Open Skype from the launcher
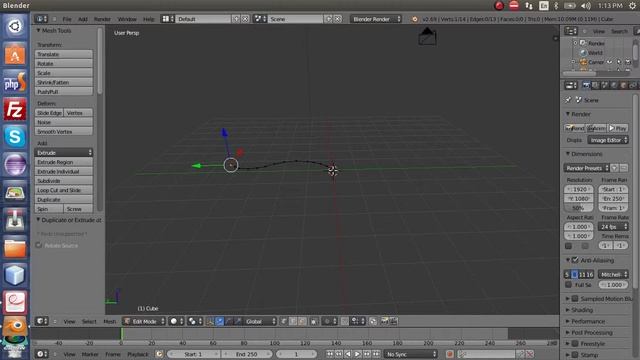640x360 pixels. (x=15, y=137)
